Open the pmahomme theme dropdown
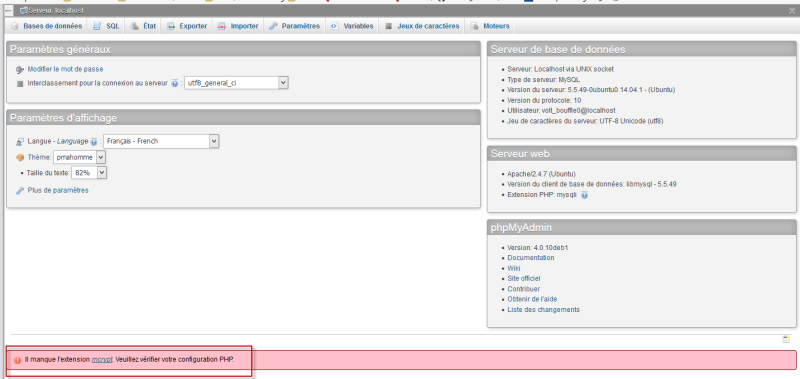This screenshot has height=379, width=800. [80, 158]
